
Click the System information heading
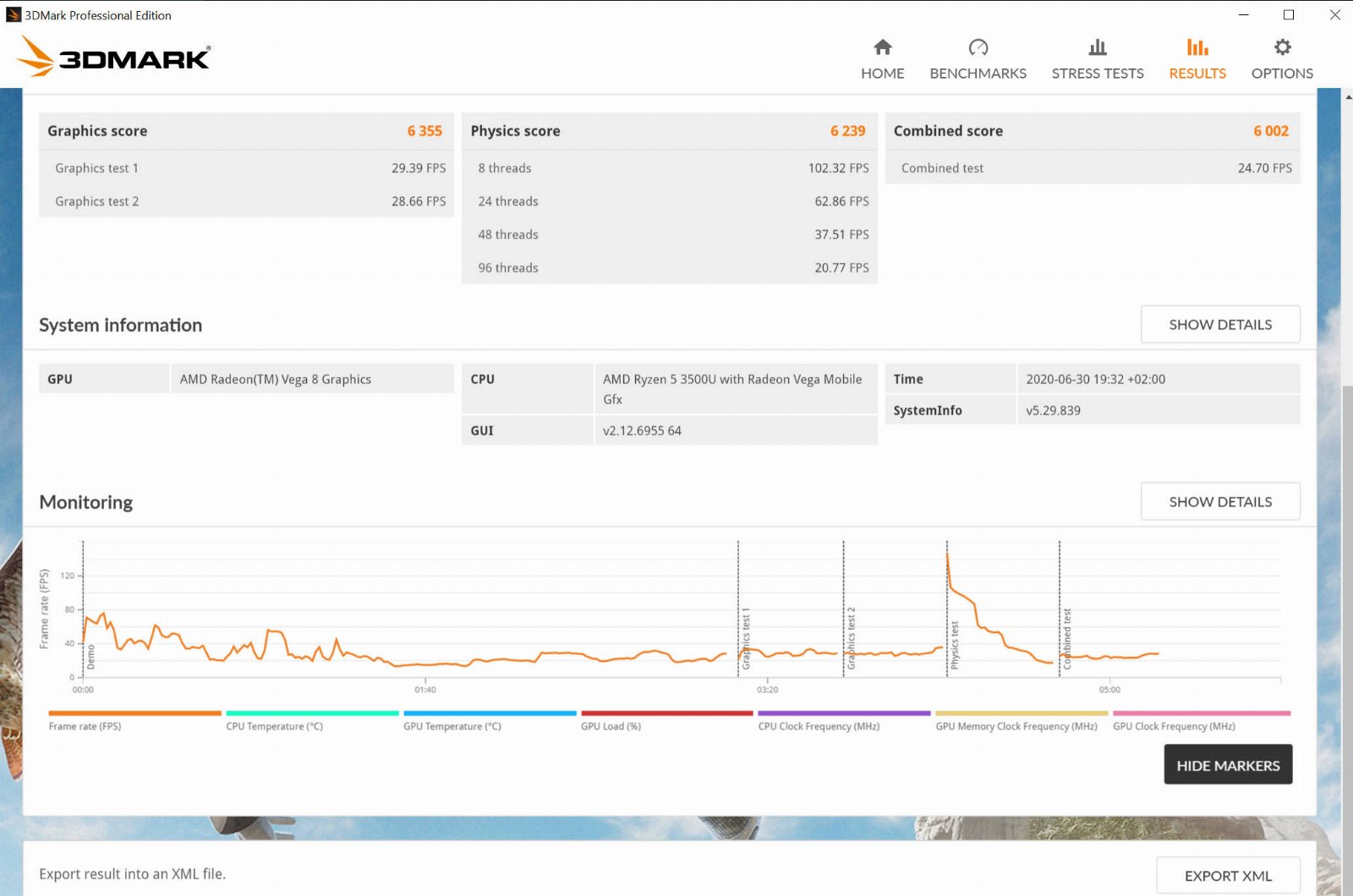pos(120,325)
